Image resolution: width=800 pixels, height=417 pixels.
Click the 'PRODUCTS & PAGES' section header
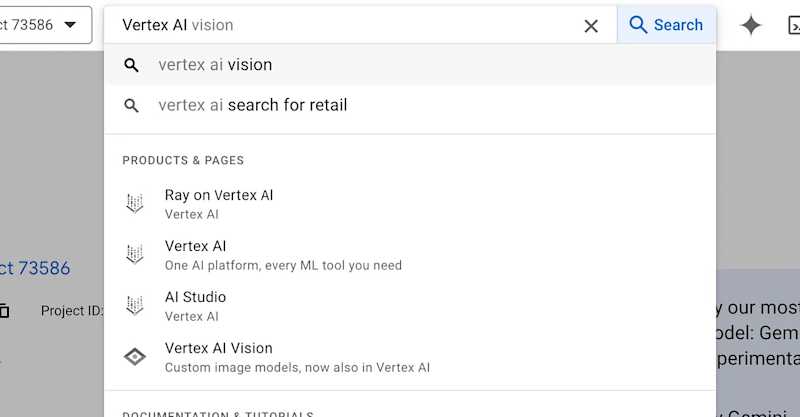[183, 160]
